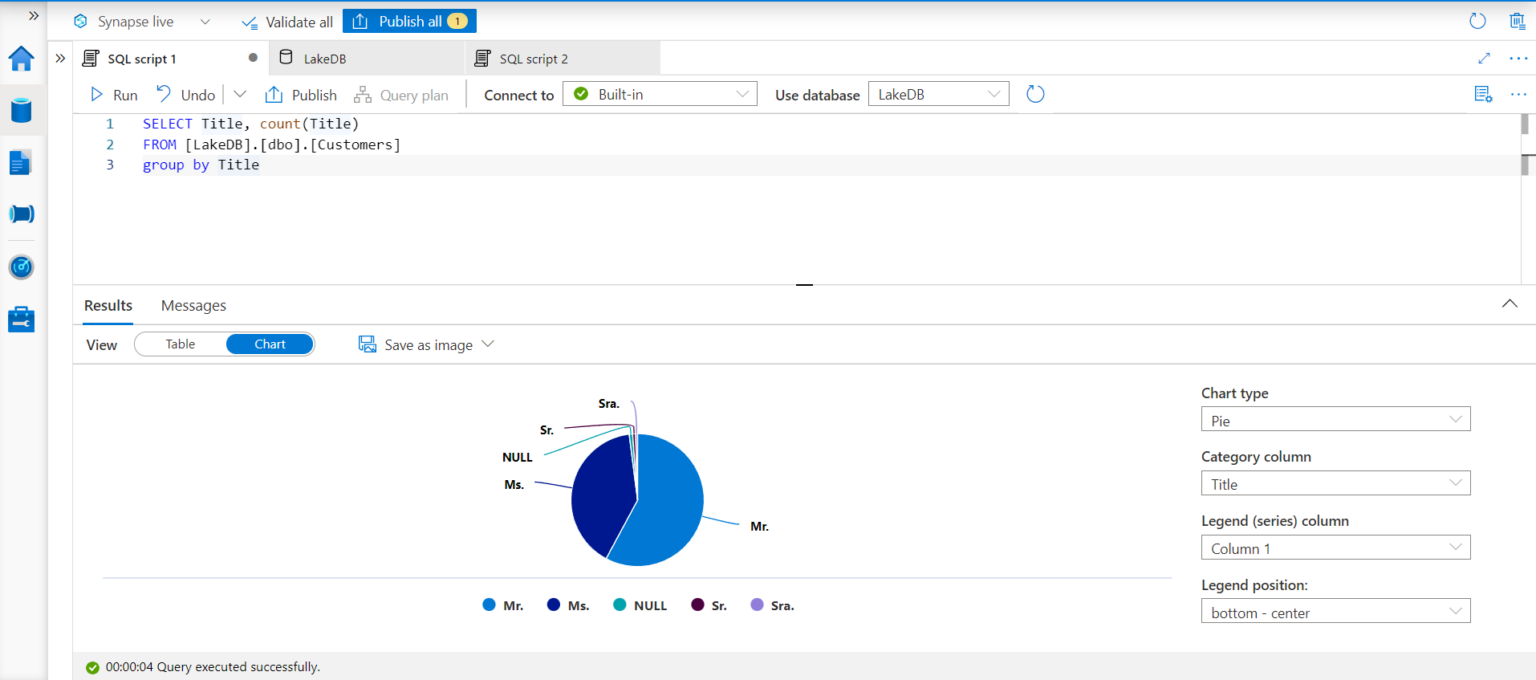
Task: Open the Integrate hub pipeline icon
Action: tap(21, 214)
